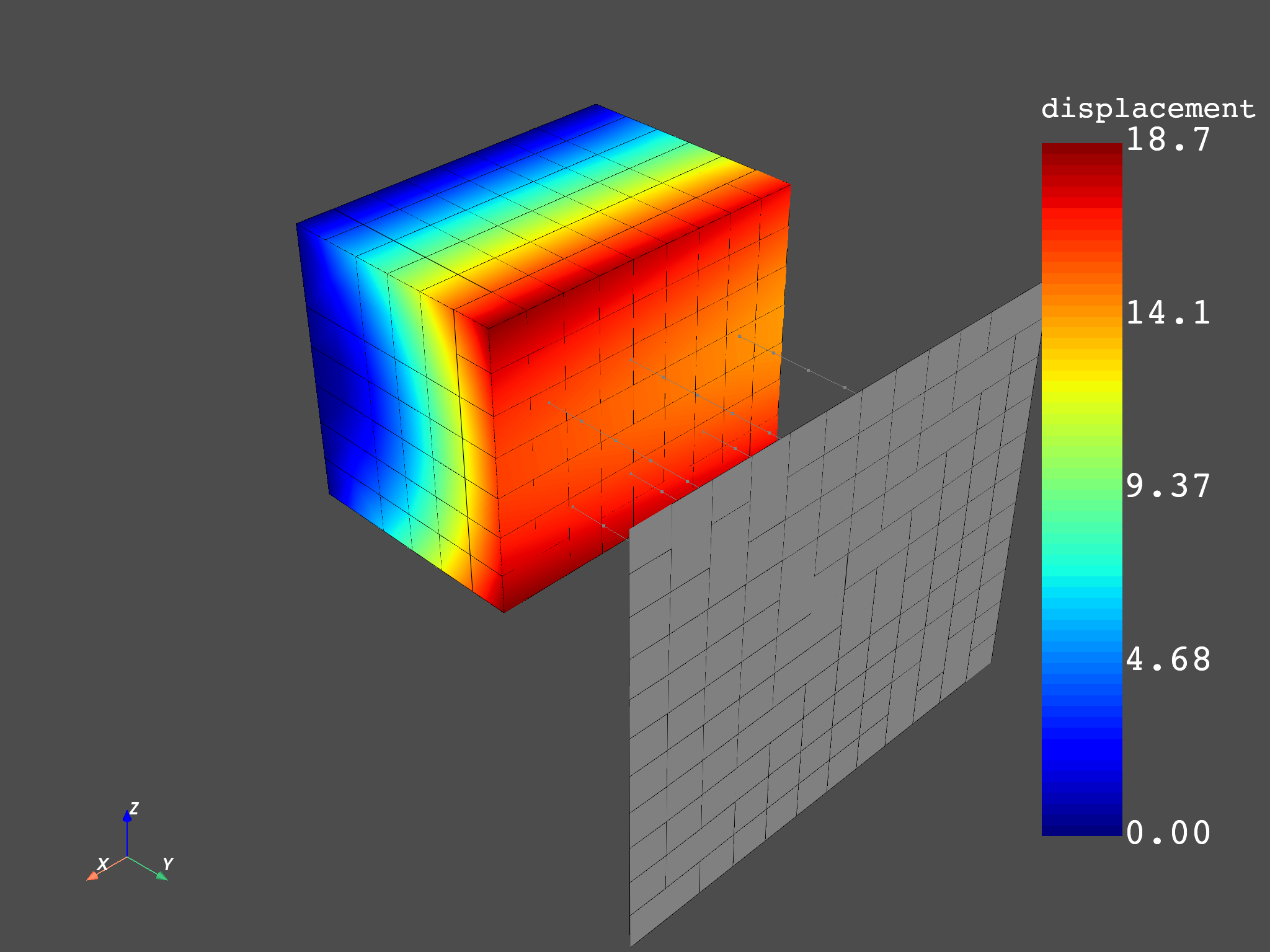Select the colored displacement cube mesh
The image size is (1270, 952).
543,358
